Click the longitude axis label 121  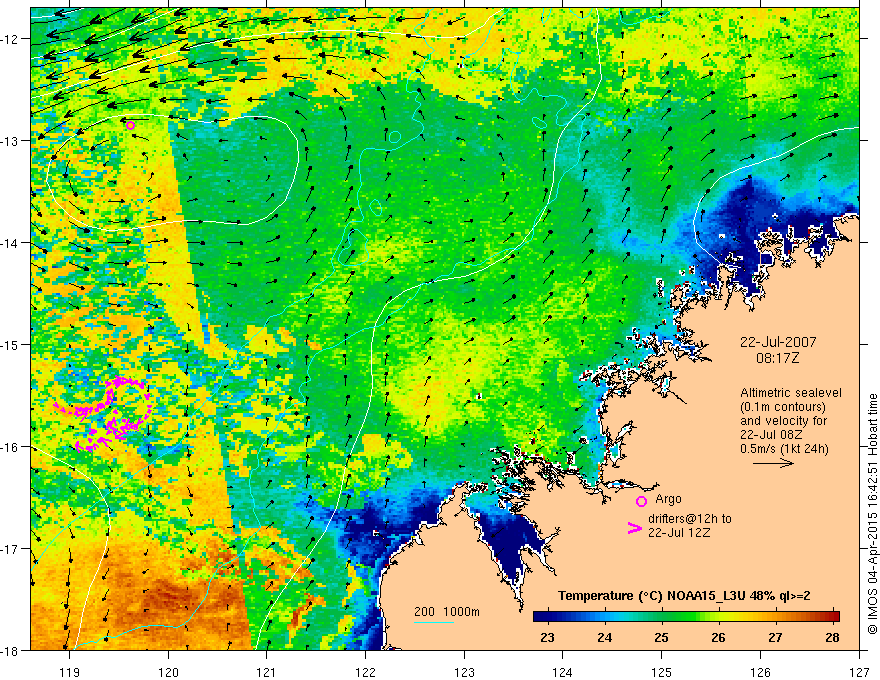(x=267, y=672)
